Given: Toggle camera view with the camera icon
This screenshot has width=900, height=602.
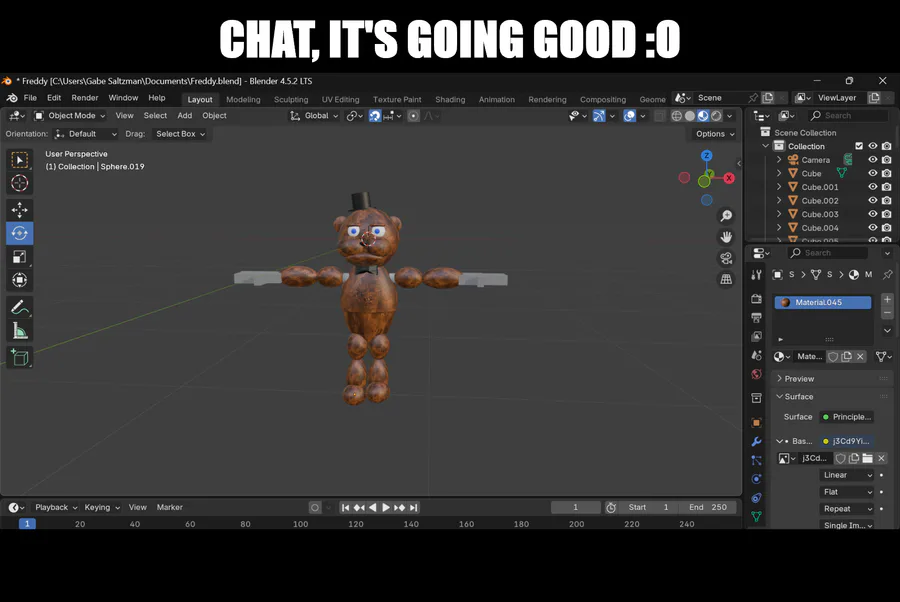Looking at the screenshot, I should click(x=726, y=258).
